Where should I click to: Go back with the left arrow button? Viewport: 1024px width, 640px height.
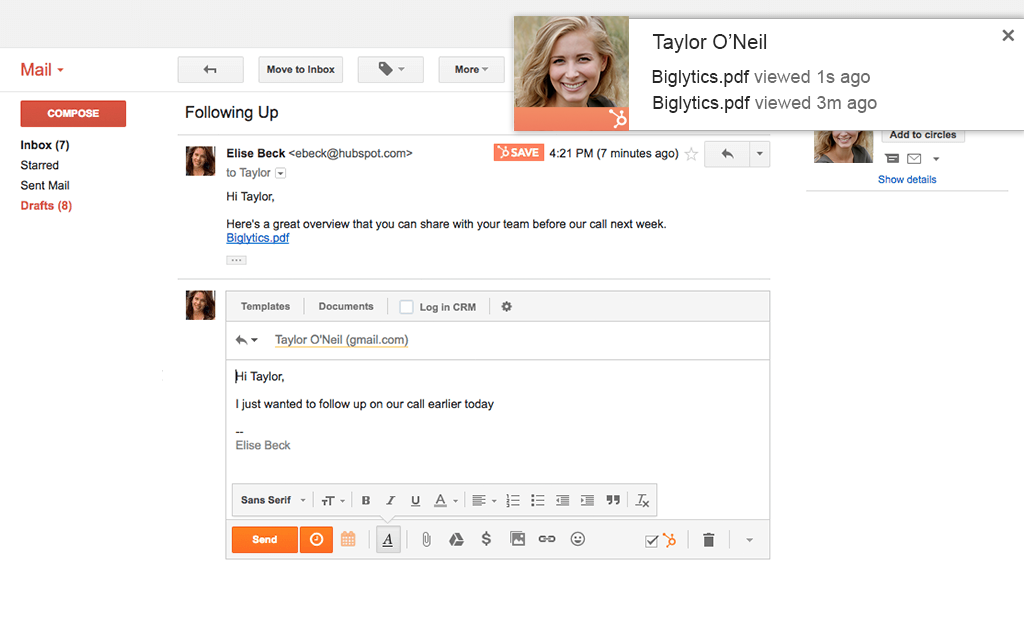point(210,69)
